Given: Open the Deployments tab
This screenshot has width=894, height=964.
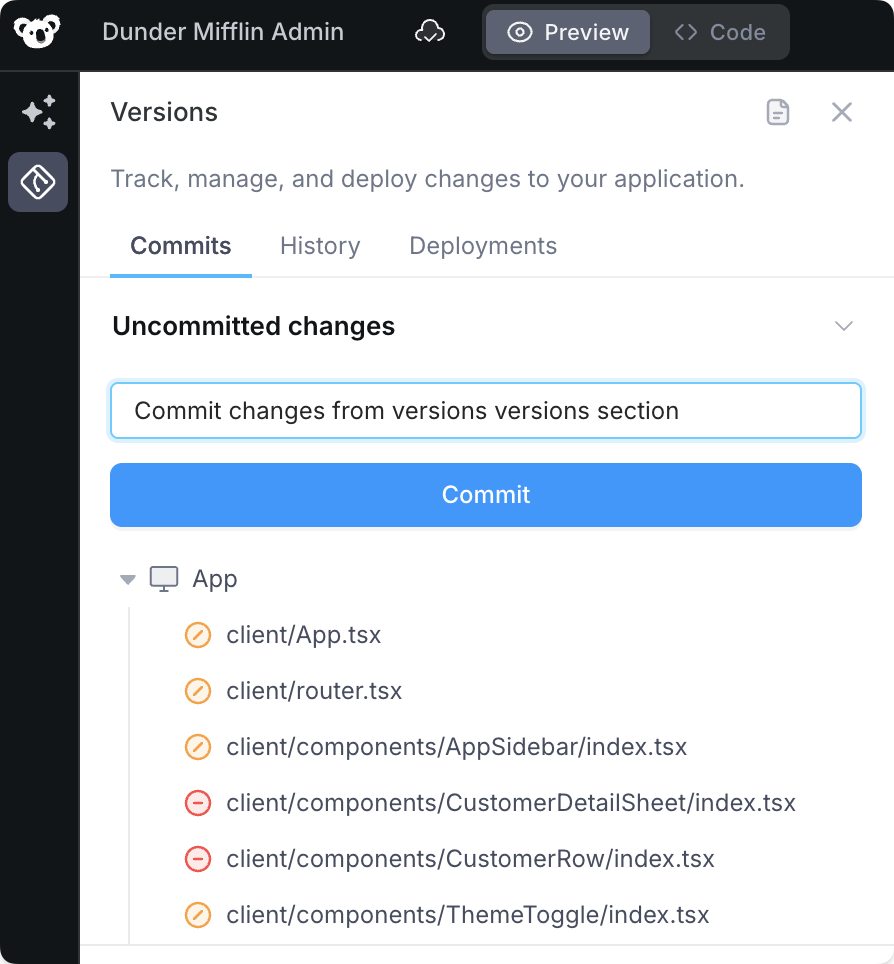Looking at the screenshot, I should pos(483,246).
